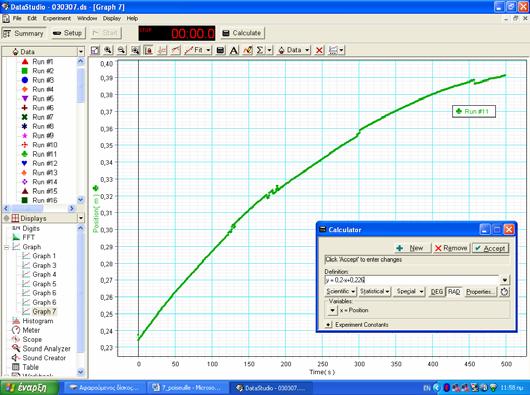Open the Display menu
Screen dimensions: 530x395
112,18
